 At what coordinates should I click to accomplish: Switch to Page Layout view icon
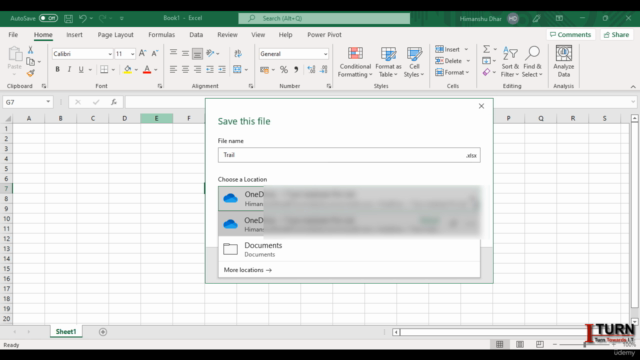point(520,344)
